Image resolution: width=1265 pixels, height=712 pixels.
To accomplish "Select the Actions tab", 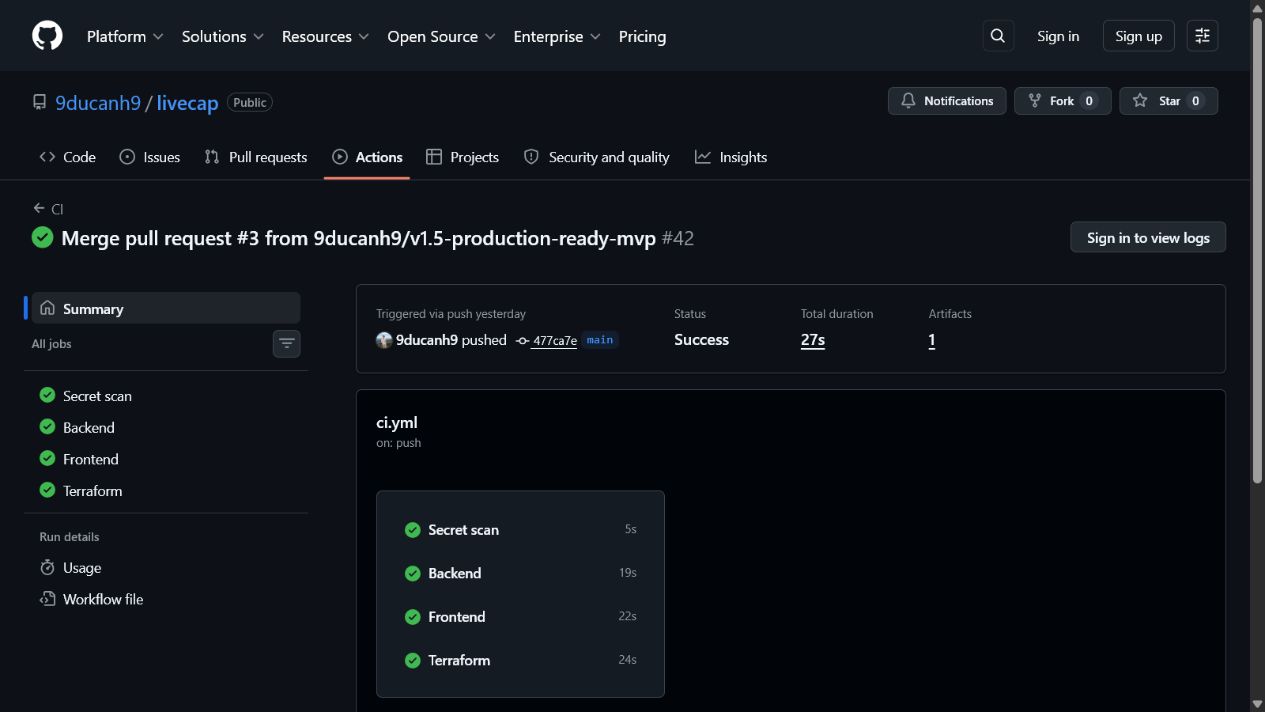I will coord(367,157).
